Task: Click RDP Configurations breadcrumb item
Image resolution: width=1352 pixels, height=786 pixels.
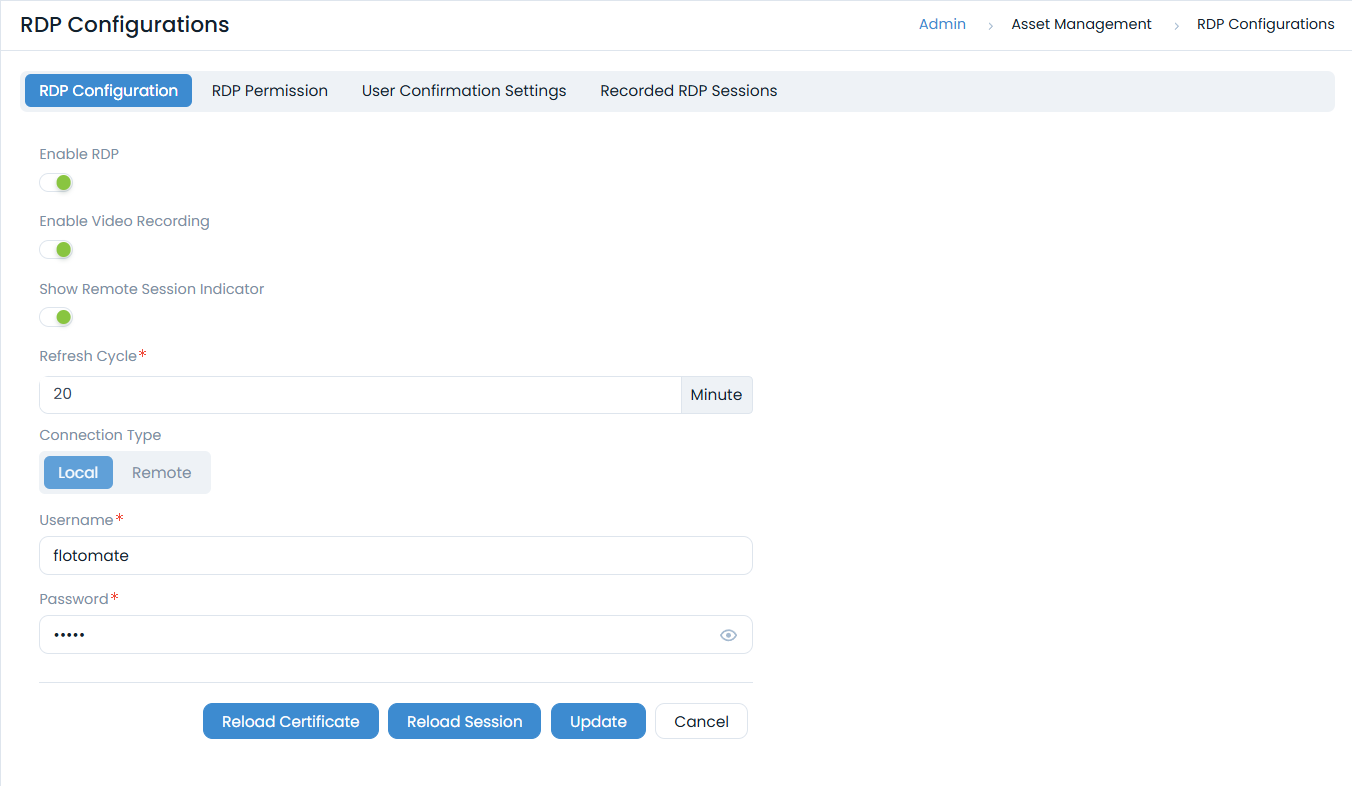Action: click(1265, 24)
